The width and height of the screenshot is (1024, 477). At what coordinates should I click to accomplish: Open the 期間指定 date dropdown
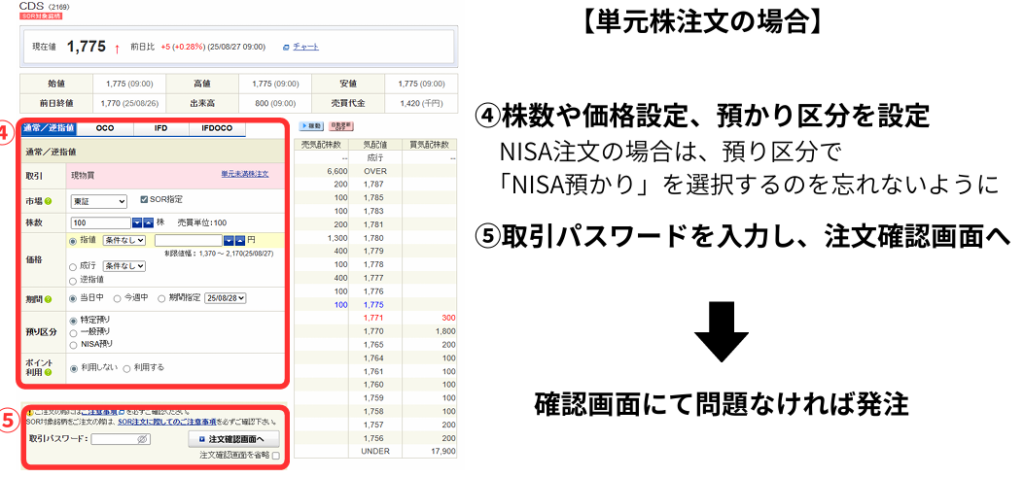coord(226,298)
